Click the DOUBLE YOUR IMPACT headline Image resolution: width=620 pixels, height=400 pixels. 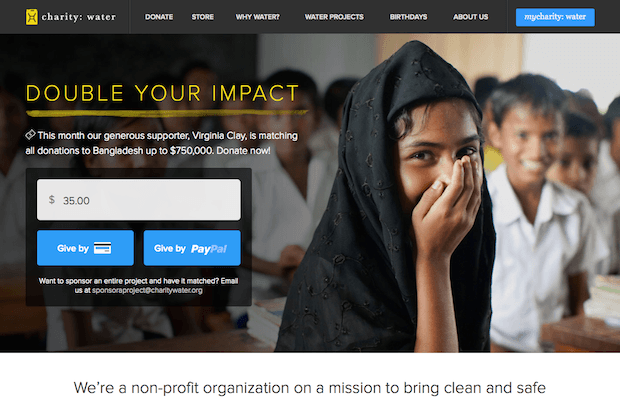coord(163,93)
